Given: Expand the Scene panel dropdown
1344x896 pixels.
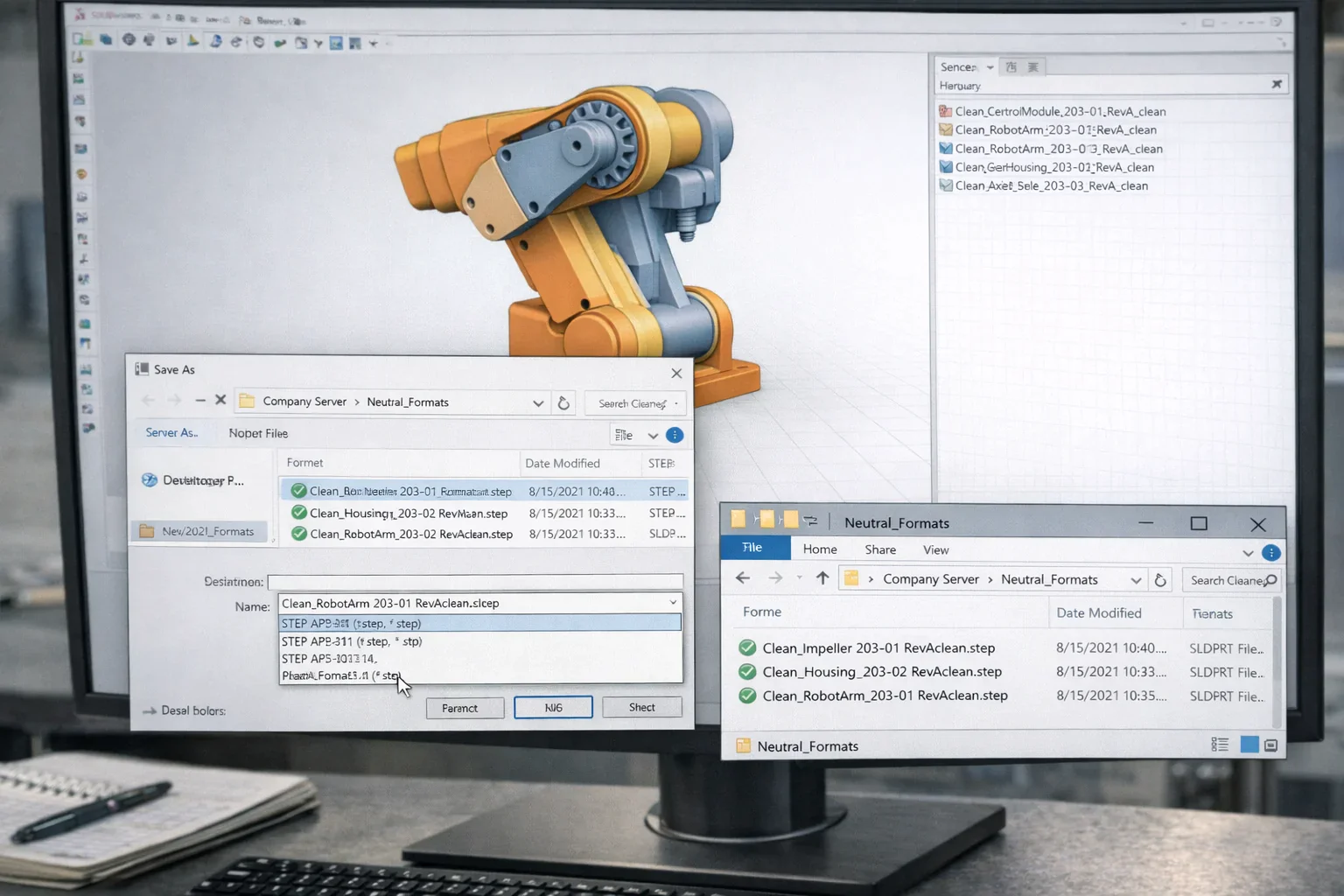Looking at the screenshot, I should [991, 66].
